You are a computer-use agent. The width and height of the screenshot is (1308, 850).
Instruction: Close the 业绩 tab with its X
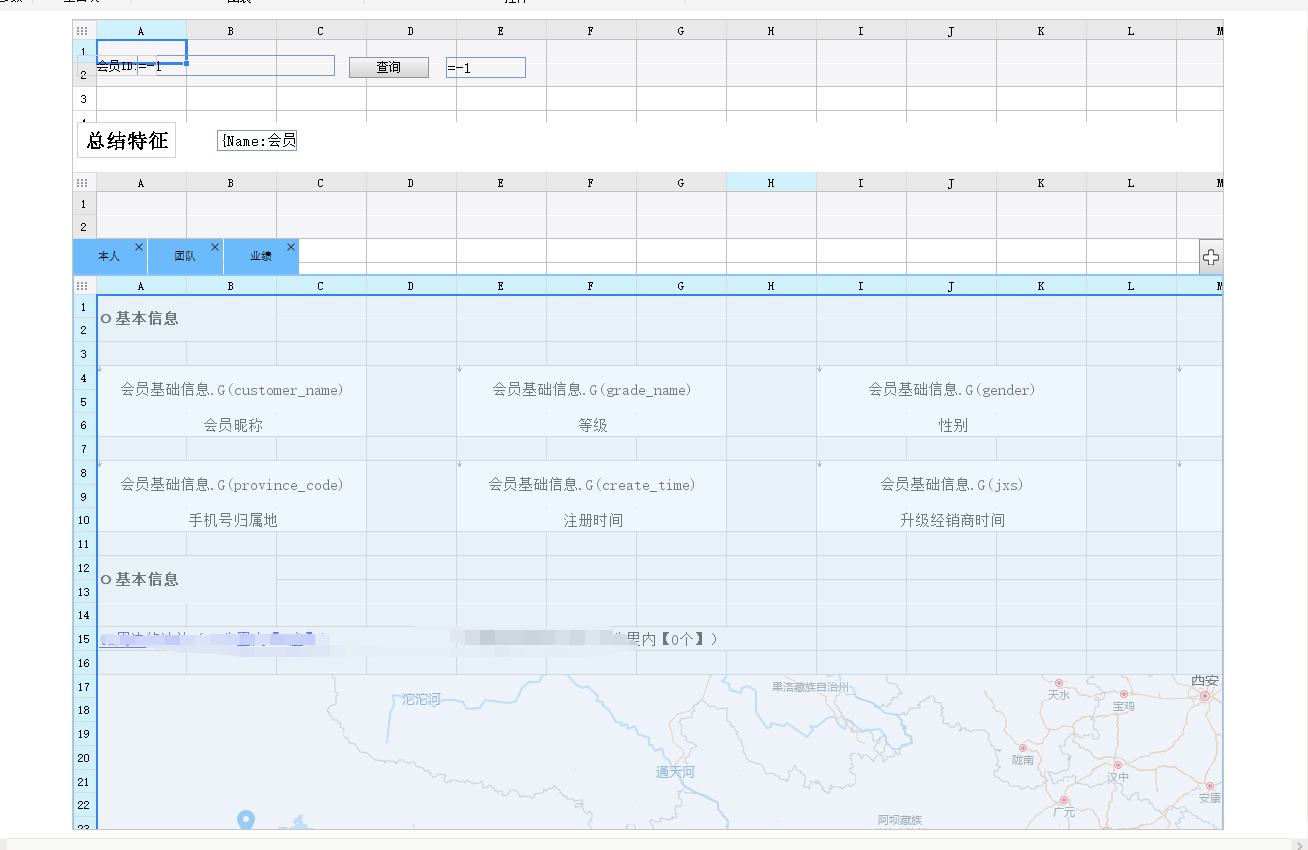[x=291, y=247]
